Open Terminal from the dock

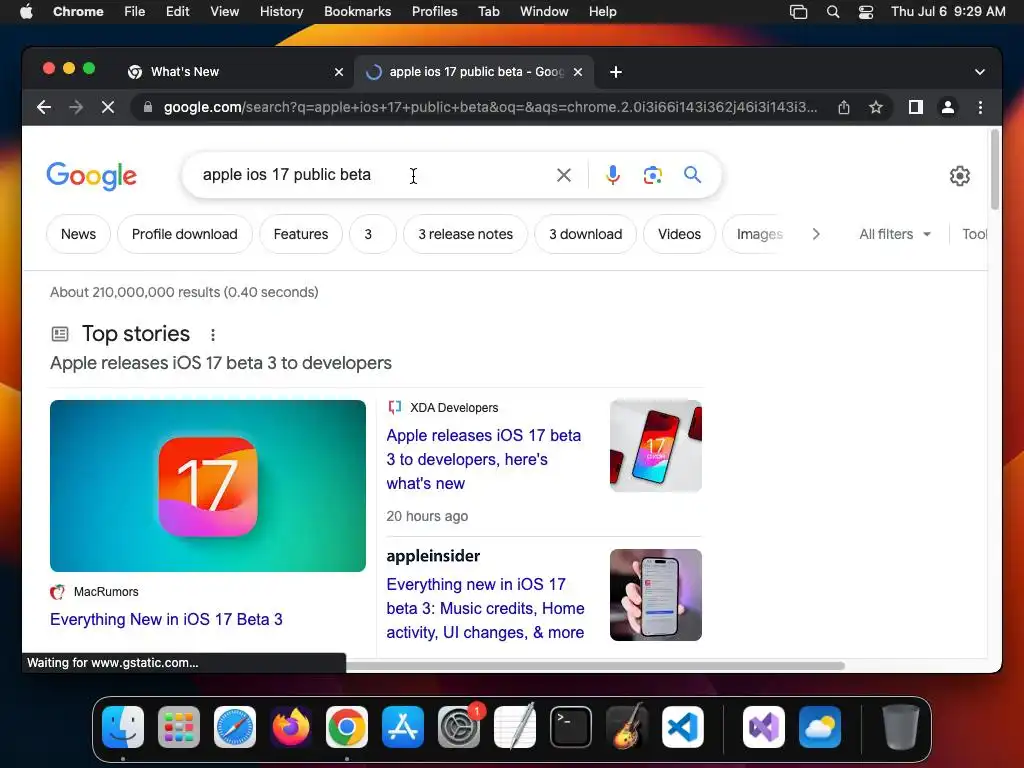point(571,727)
